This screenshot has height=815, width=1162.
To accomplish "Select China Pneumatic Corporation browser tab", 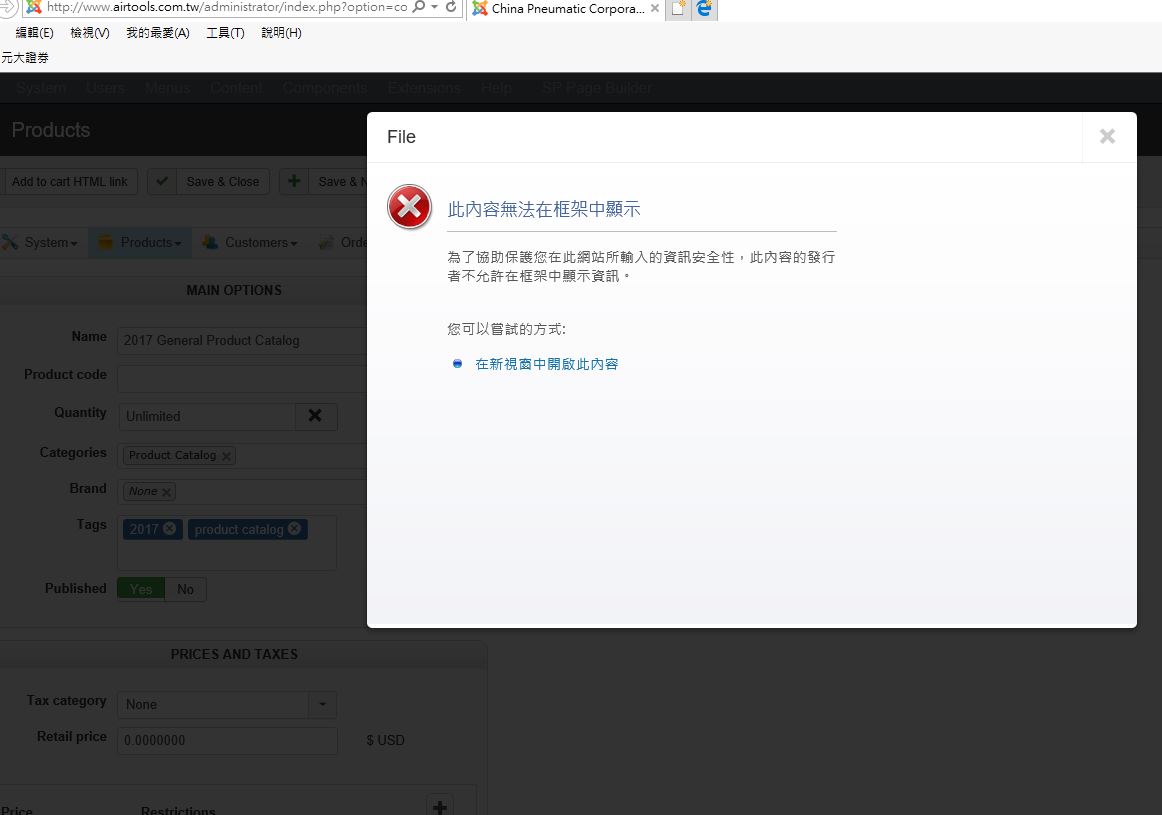I will pyautogui.click(x=567, y=9).
